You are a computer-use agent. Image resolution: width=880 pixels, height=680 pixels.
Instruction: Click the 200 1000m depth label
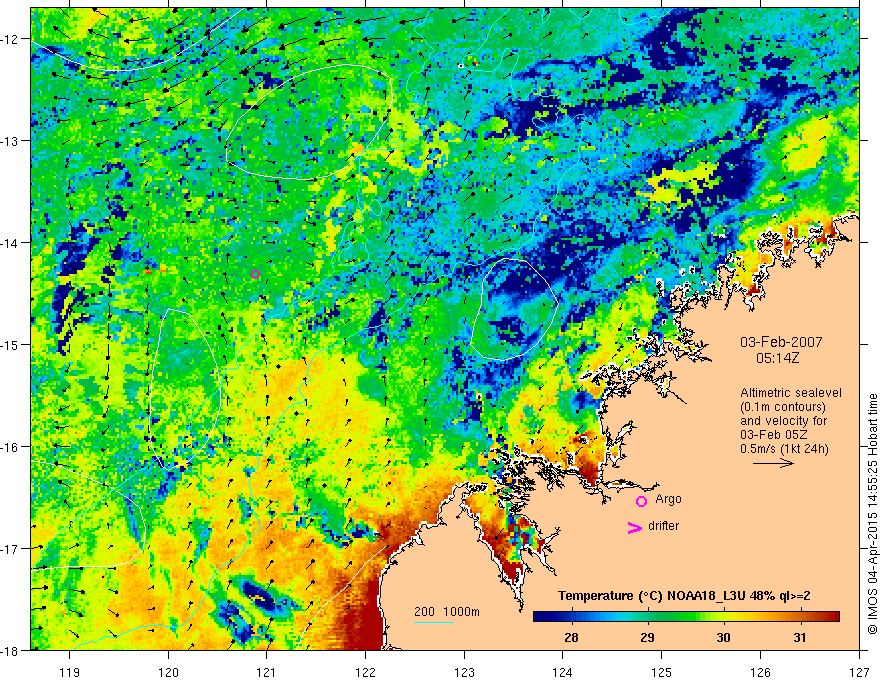(447, 612)
